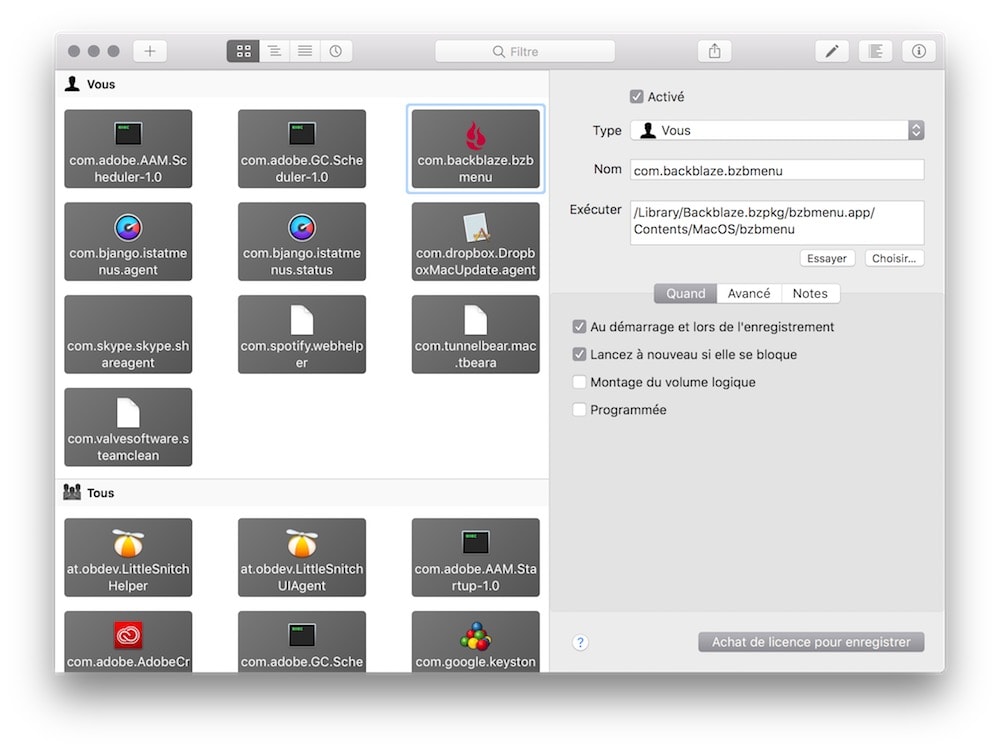Click the Essayer button
The height and width of the screenshot is (751, 1000).
point(827,258)
